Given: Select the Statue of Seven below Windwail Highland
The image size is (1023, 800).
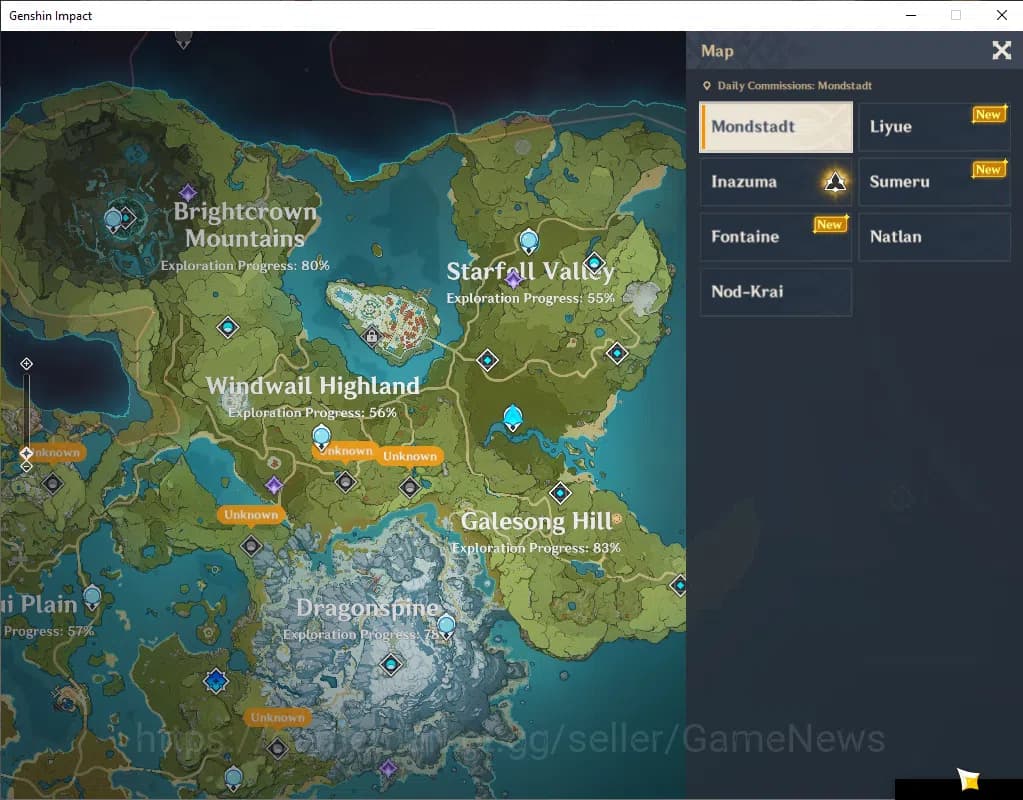Looking at the screenshot, I should pos(321,437).
